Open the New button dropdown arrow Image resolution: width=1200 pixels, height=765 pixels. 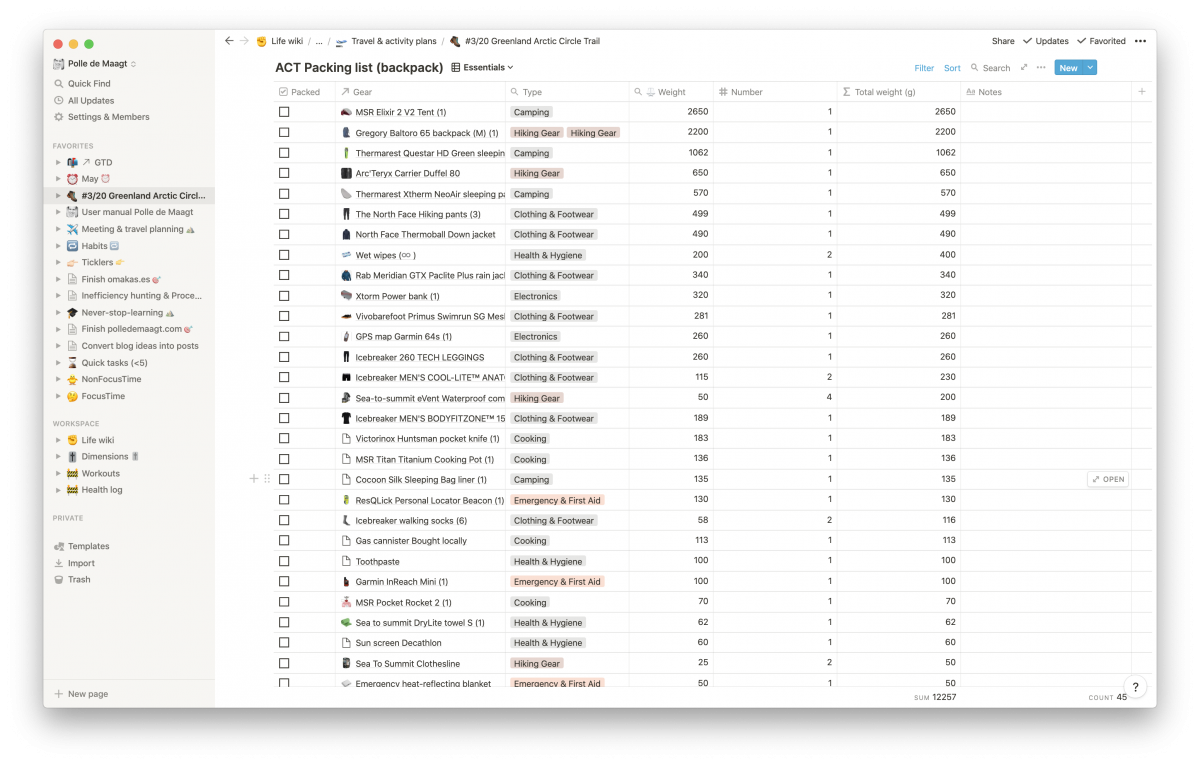(x=1090, y=68)
